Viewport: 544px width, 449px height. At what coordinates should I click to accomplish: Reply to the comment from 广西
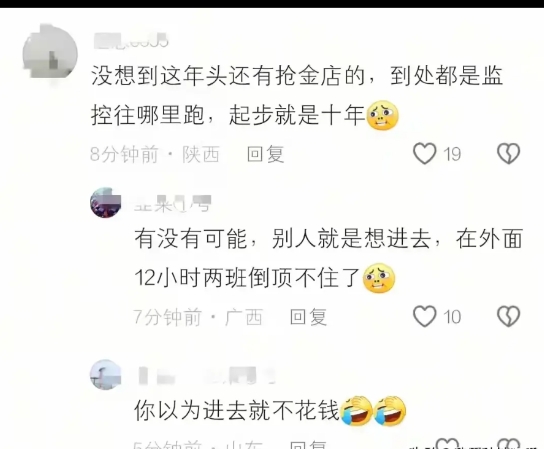(308, 317)
